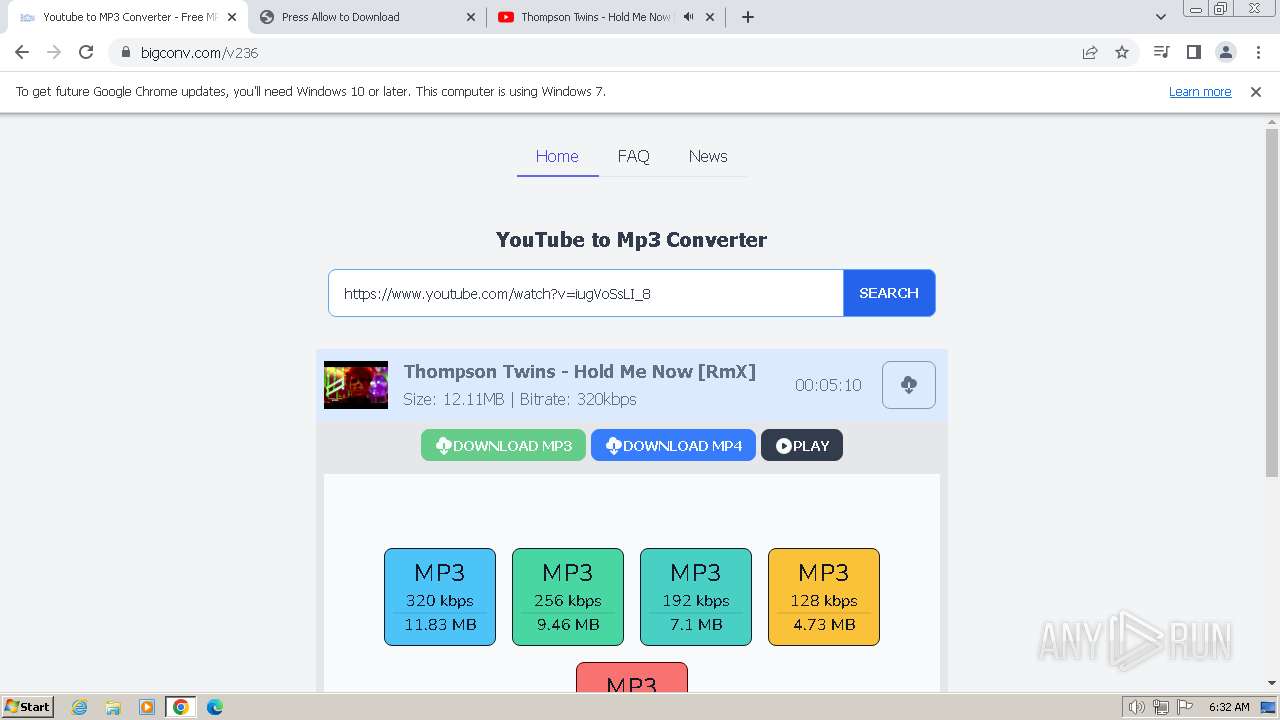1280x720 pixels.
Task: Bookmark this tab with the star
Action: 1122,52
